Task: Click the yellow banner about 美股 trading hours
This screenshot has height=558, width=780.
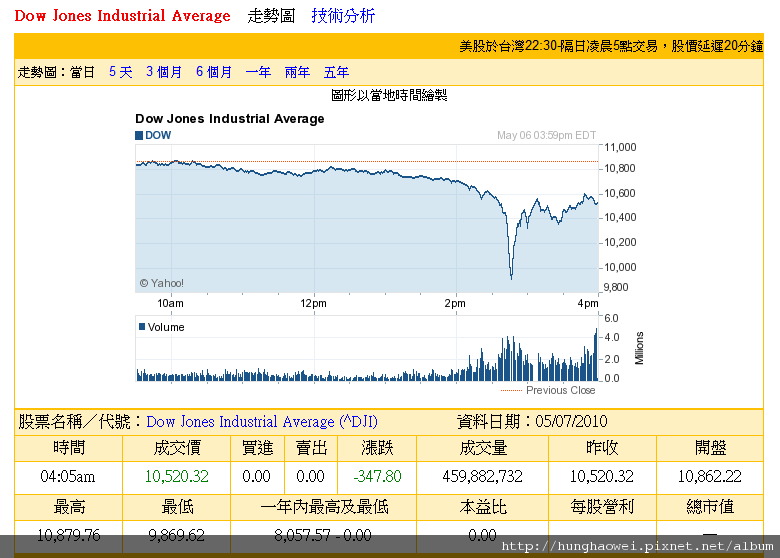Action: pyautogui.click(x=389, y=46)
